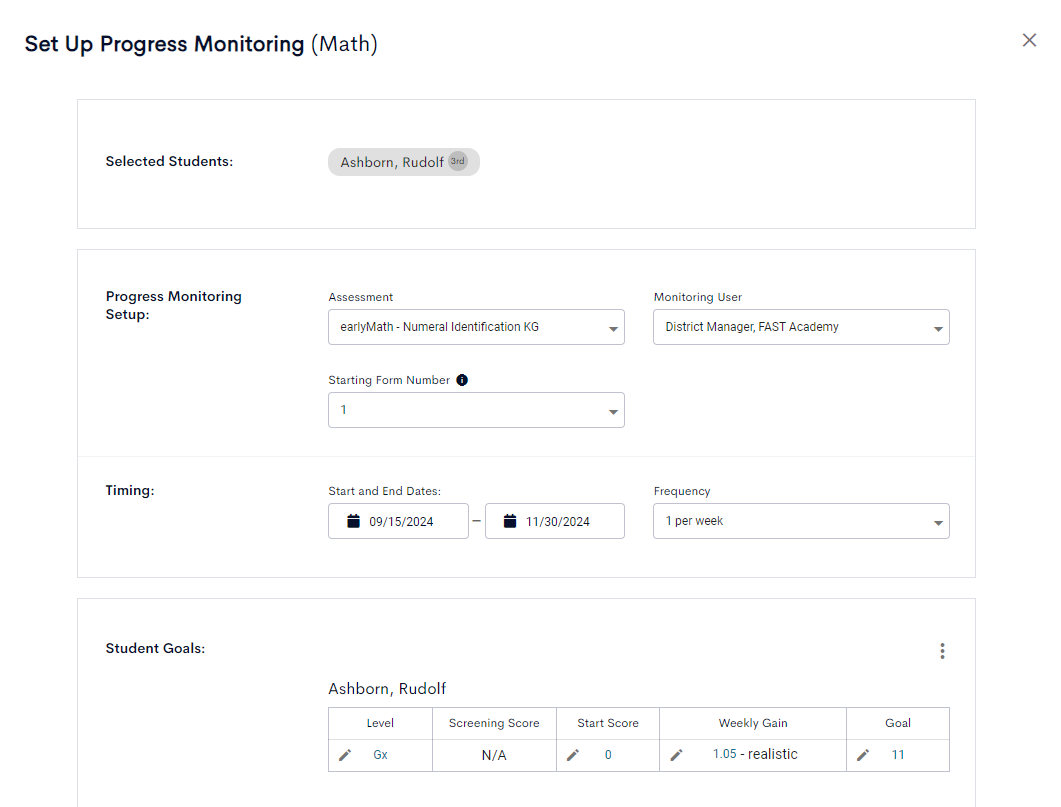Select the Ashborn, Rudolf student chip
This screenshot has height=807, width=1061.
(404, 162)
